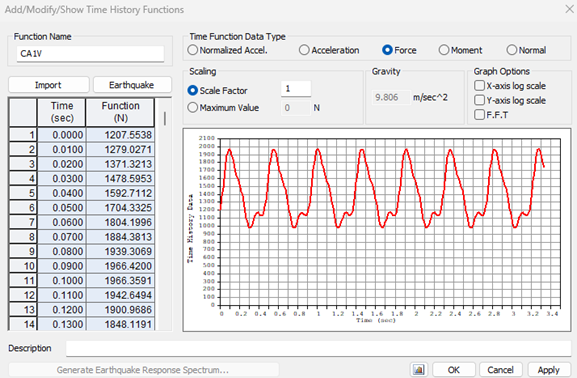Click the data table scrollbar thumb

point(164,119)
